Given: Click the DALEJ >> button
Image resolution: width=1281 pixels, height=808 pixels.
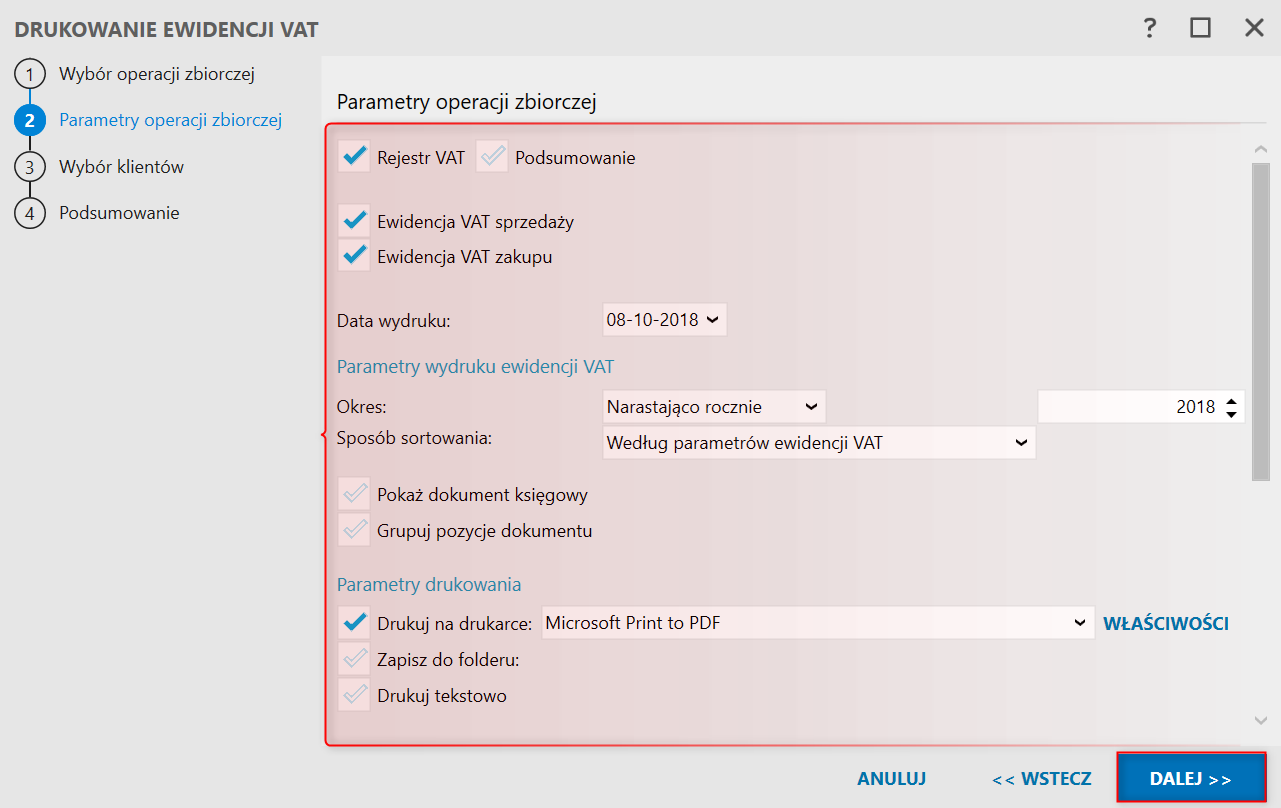Looking at the screenshot, I should (1191, 779).
